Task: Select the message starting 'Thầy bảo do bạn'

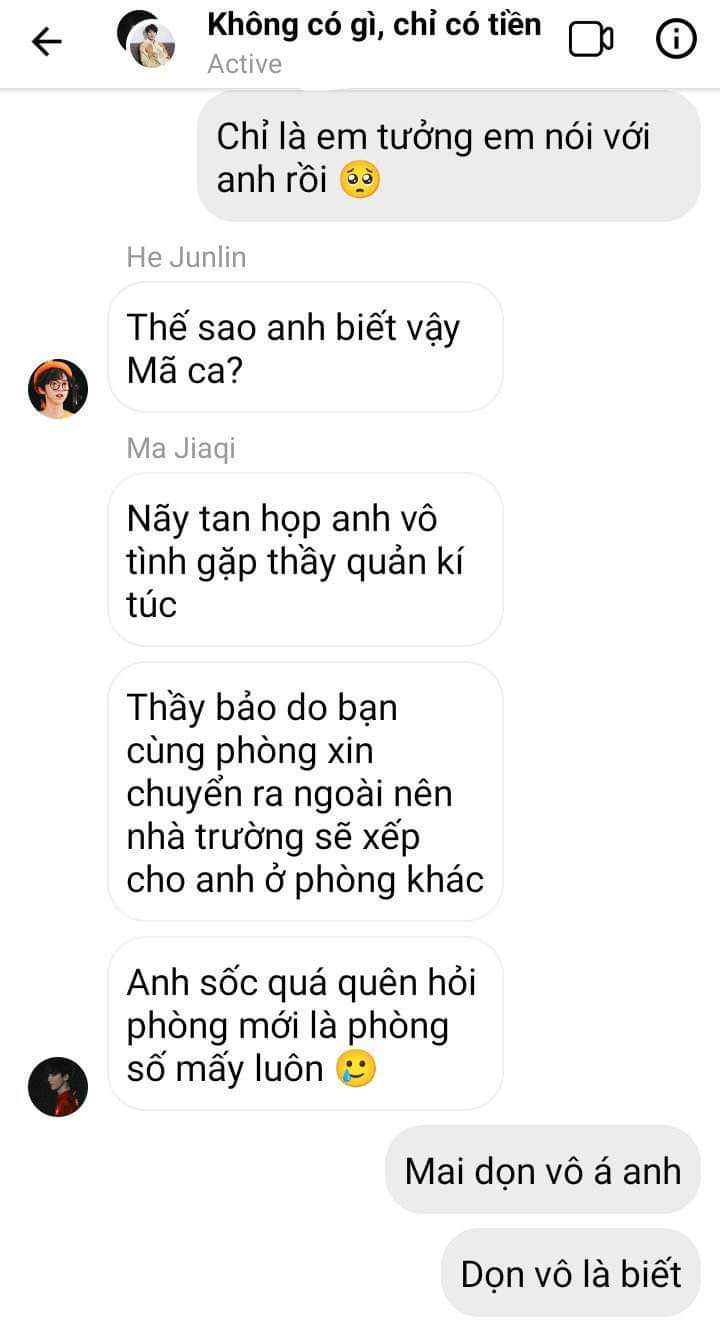Action: (305, 792)
